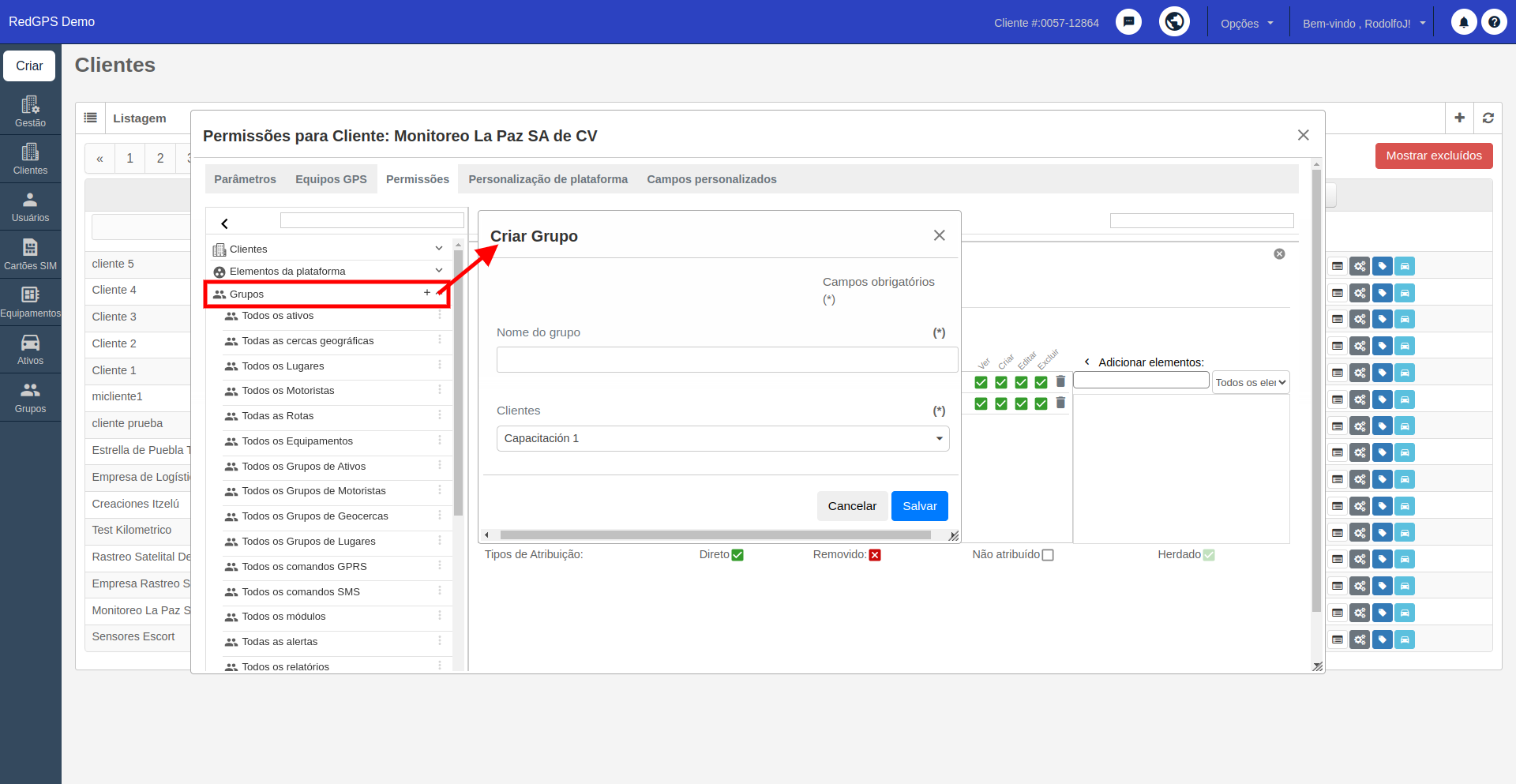Viewport: 1516px width, 784px height.
Task: Open the chat message icon
Action: click(1128, 22)
